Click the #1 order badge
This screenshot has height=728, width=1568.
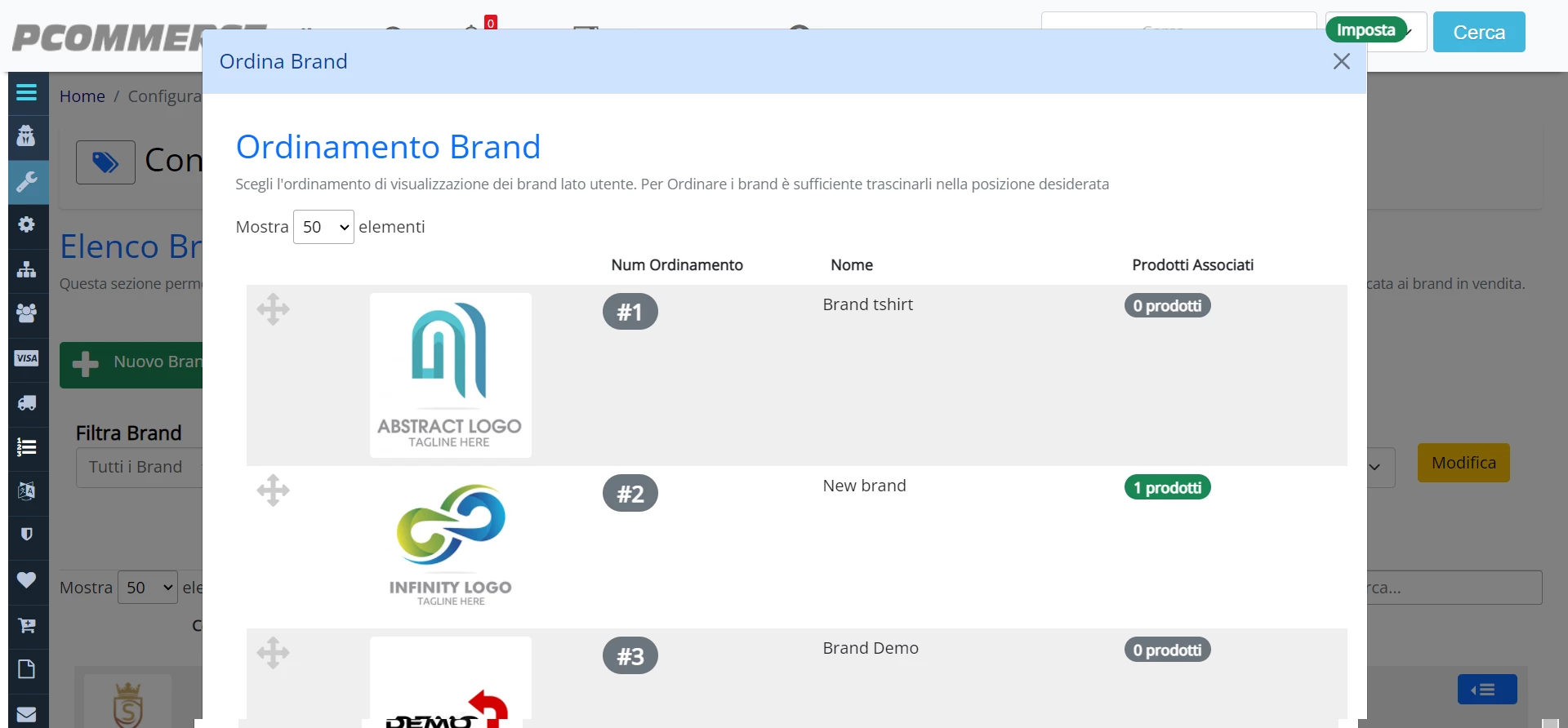(630, 312)
